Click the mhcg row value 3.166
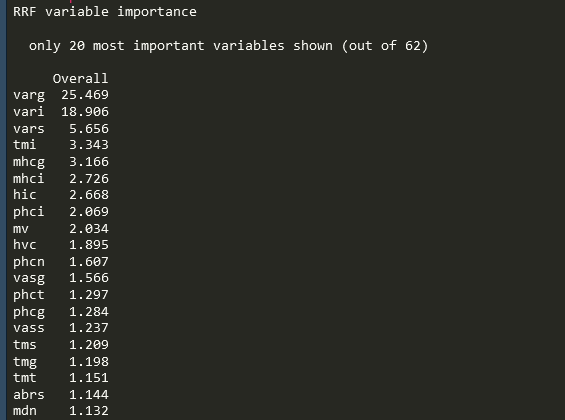The height and width of the screenshot is (420, 565). tap(89, 162)
